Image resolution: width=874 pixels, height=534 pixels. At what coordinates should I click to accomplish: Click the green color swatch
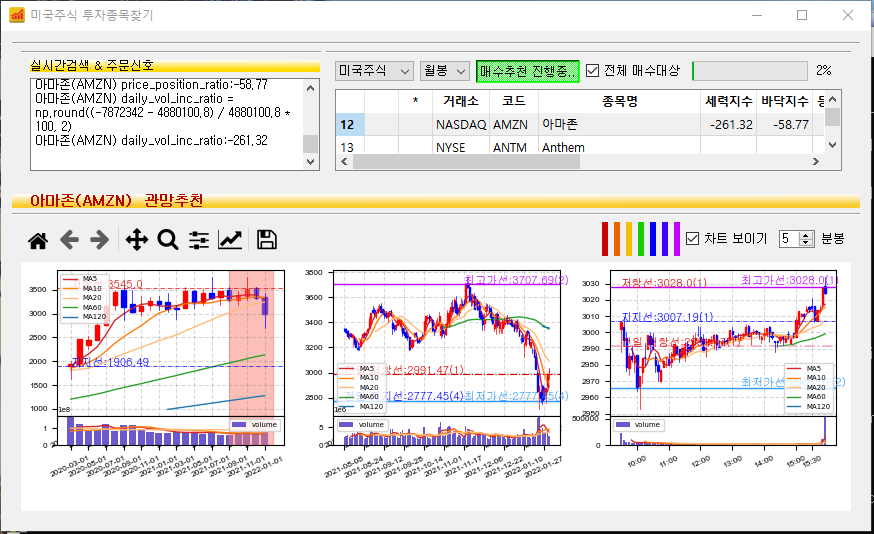(641, 239)
